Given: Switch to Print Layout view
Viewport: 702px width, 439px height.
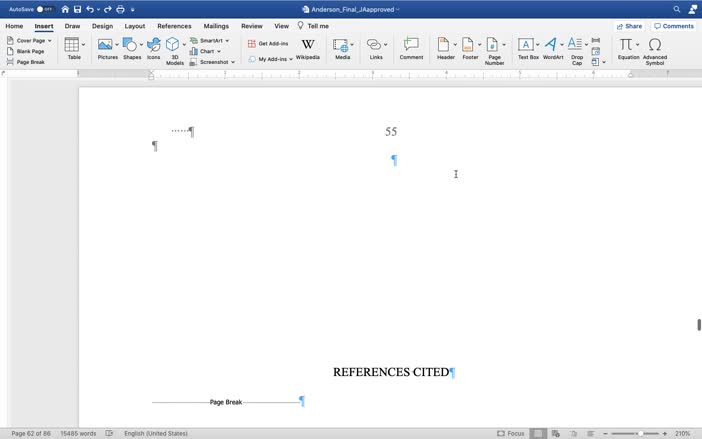Looking at the screenshot, I should (538, 434).
